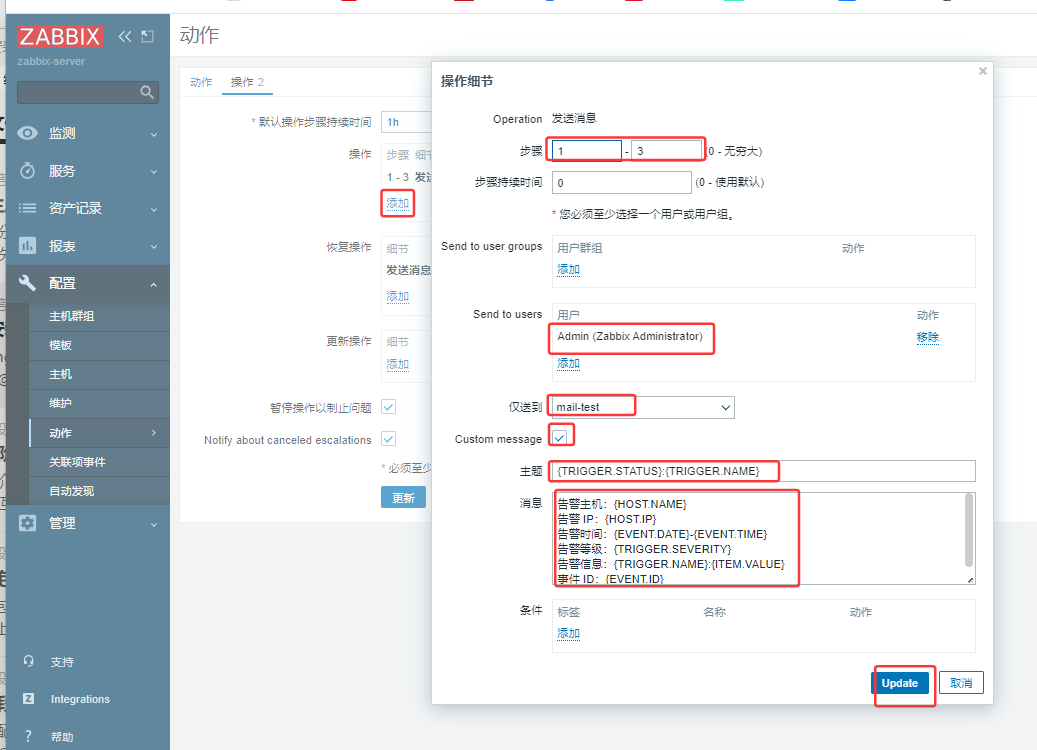Click the Update button
1037x750 pixels.
(899, 683)
